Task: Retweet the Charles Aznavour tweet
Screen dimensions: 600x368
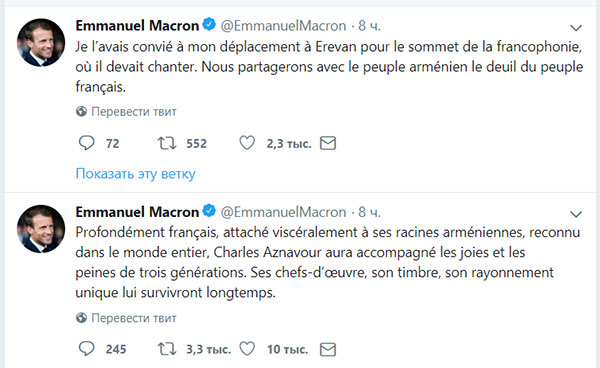Action: coord(167,349)
